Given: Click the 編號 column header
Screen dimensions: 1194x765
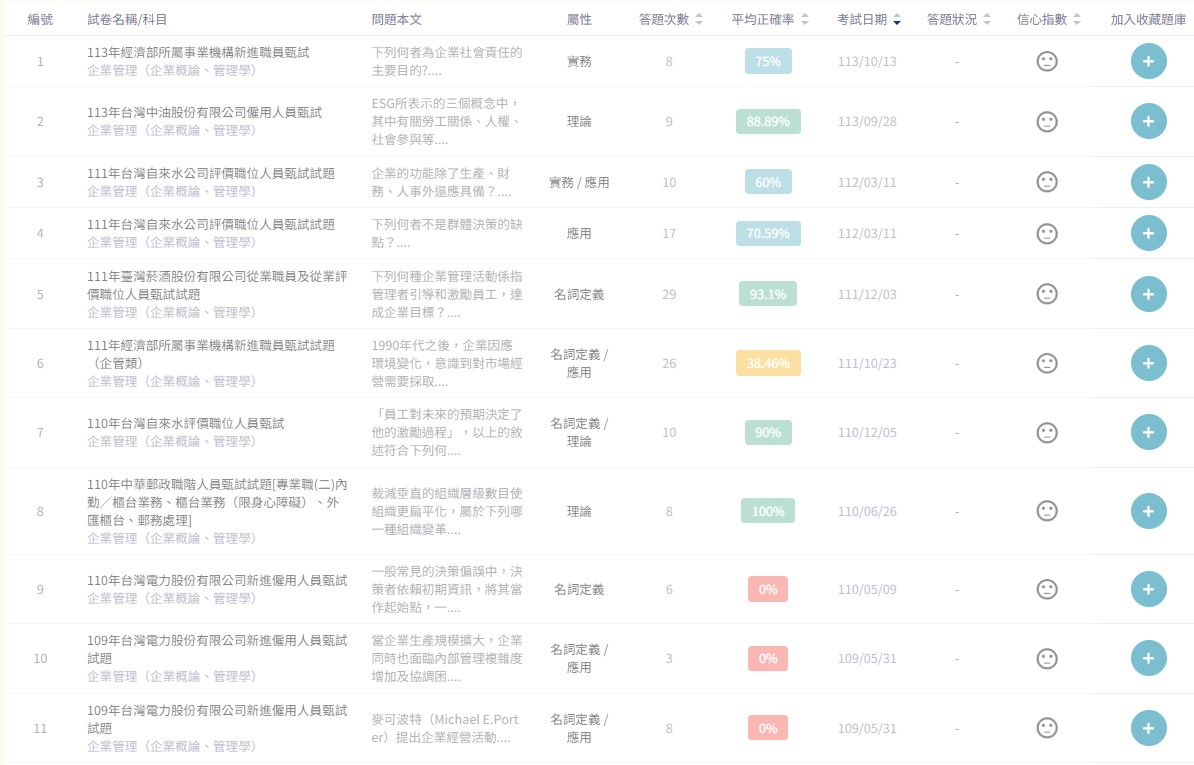Looking at the screenshot, I should click(x=40, y=20).
